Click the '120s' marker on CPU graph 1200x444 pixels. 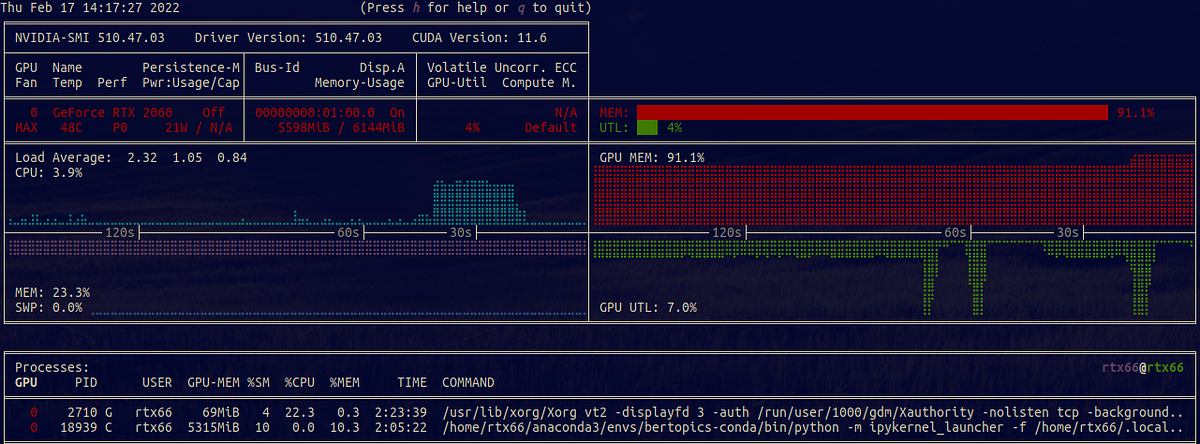tap(121, 233)
